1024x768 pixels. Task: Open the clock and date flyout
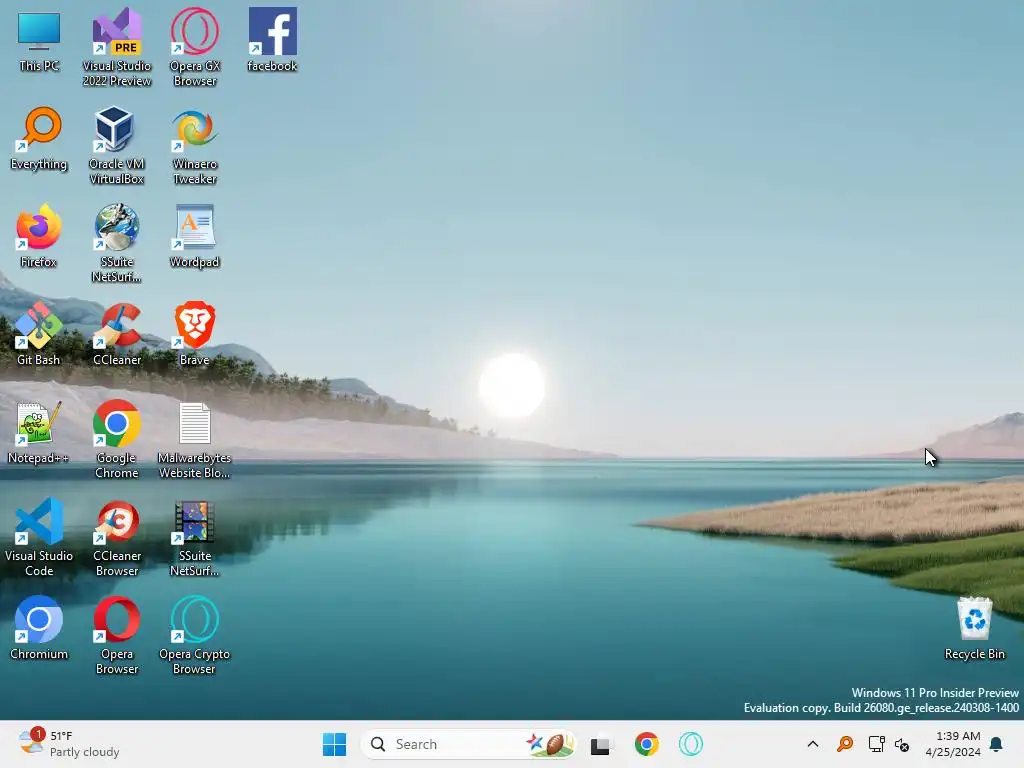coord(953,744)
